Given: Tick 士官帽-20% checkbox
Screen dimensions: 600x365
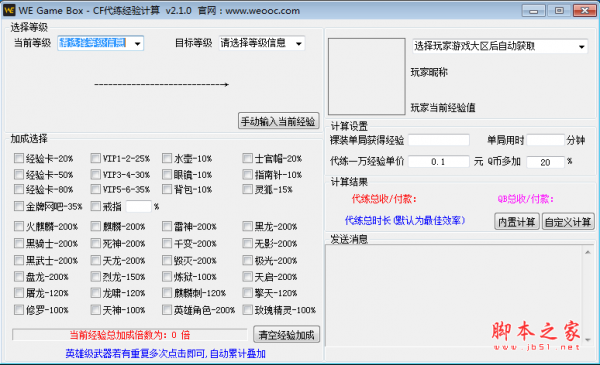Looking at the screenshot, I should pos(248,158).
